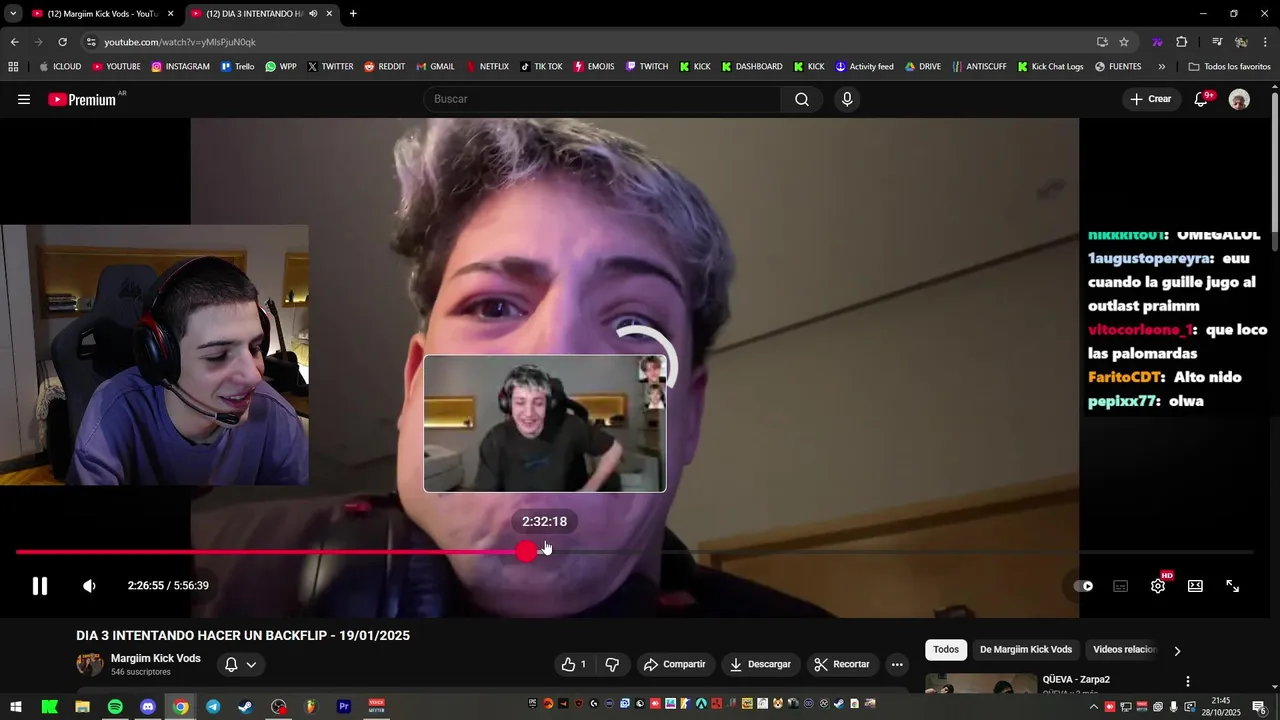Click into the Buscar search field
The height and width of the screenshot is (720, 1280).
(604, 99)
